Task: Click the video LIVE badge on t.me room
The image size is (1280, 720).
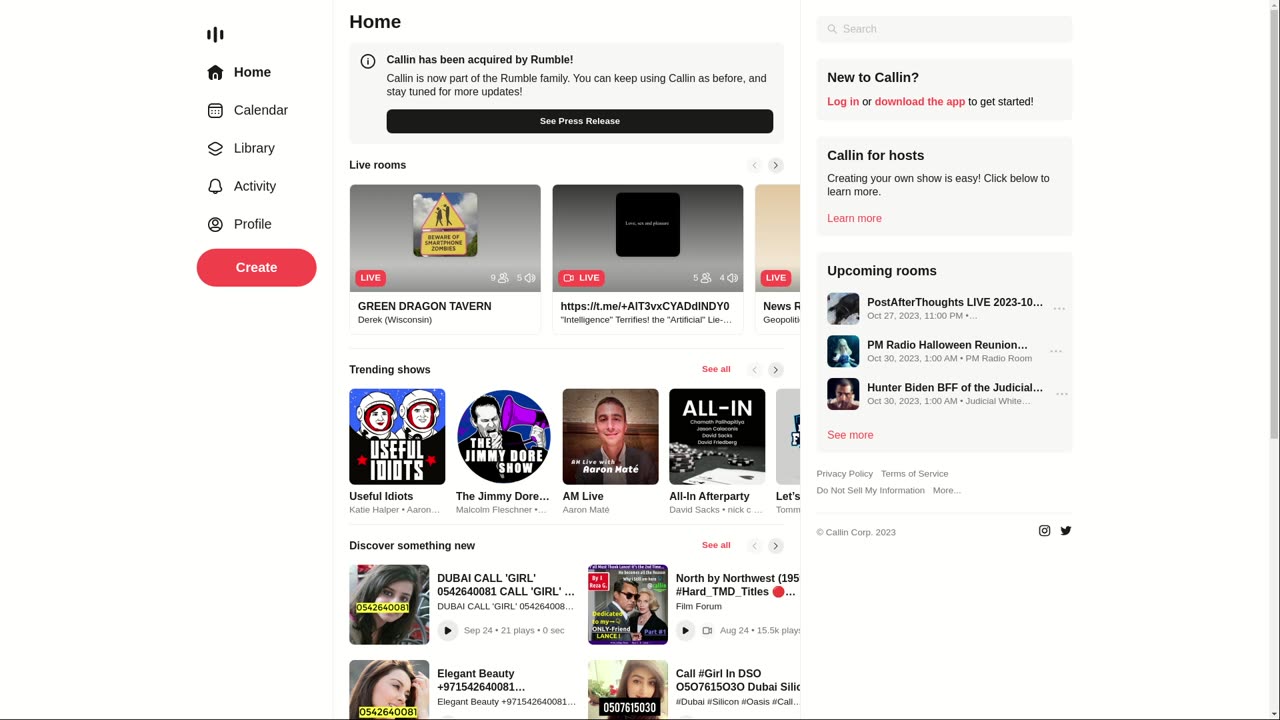Action: 581,278
